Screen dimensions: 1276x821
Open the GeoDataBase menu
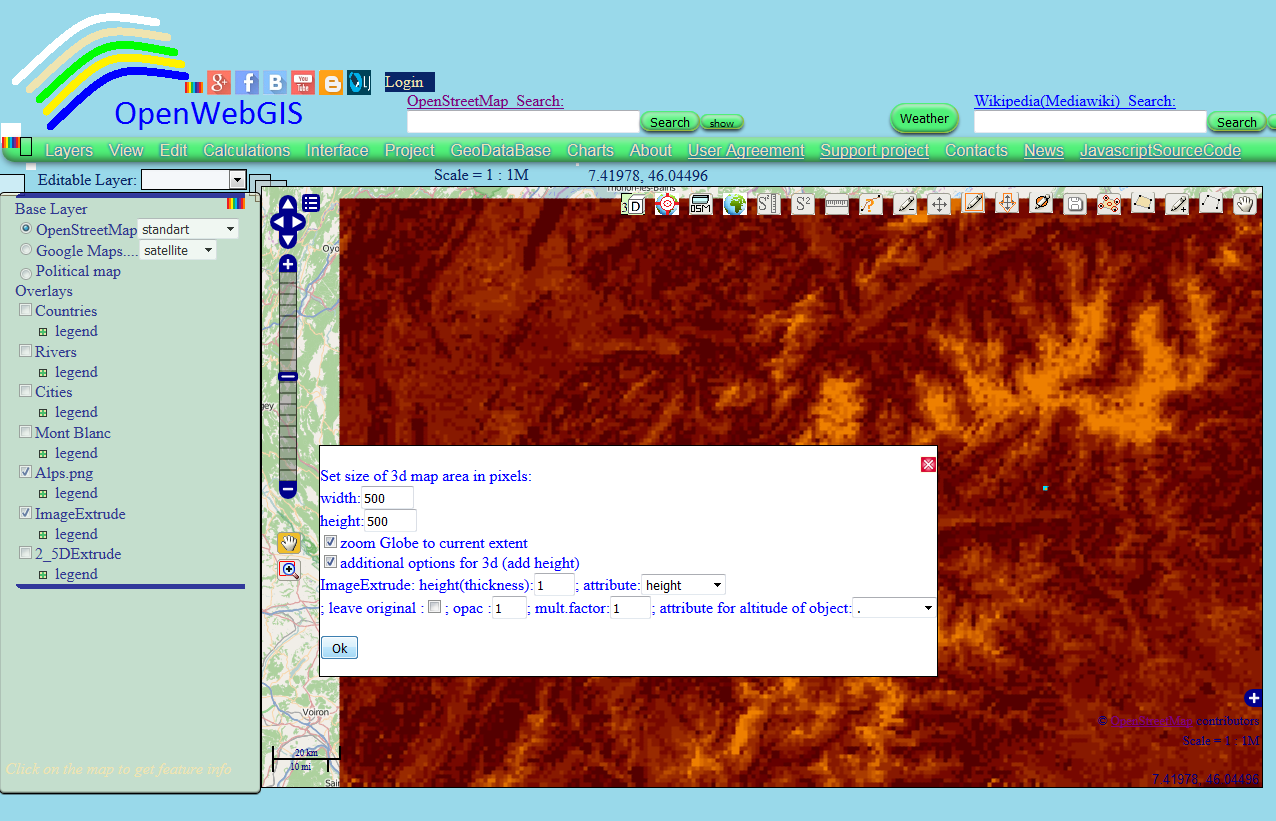point(501,150)
